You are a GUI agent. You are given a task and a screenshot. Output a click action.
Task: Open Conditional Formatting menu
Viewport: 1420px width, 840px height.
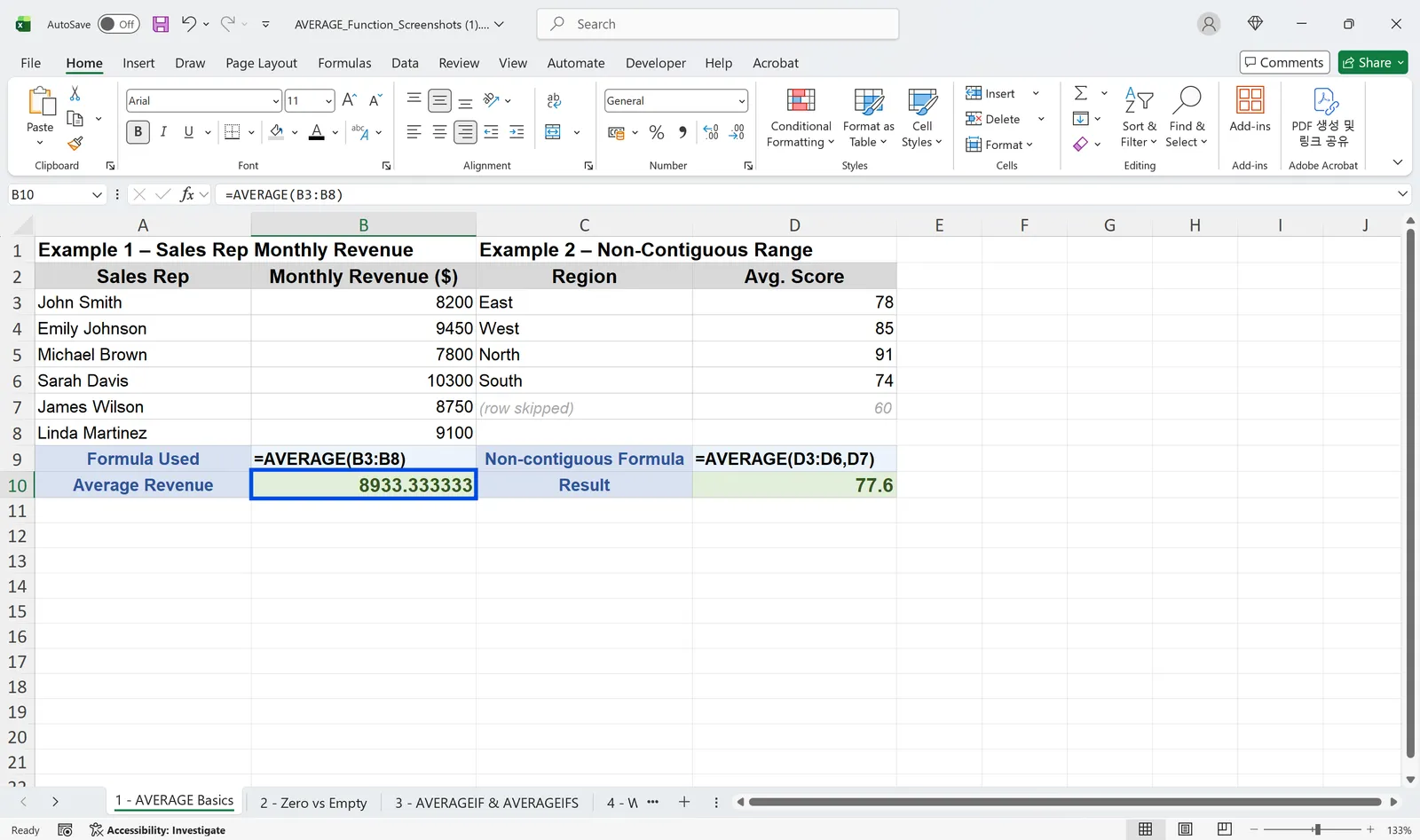click(x=801, y=118)
